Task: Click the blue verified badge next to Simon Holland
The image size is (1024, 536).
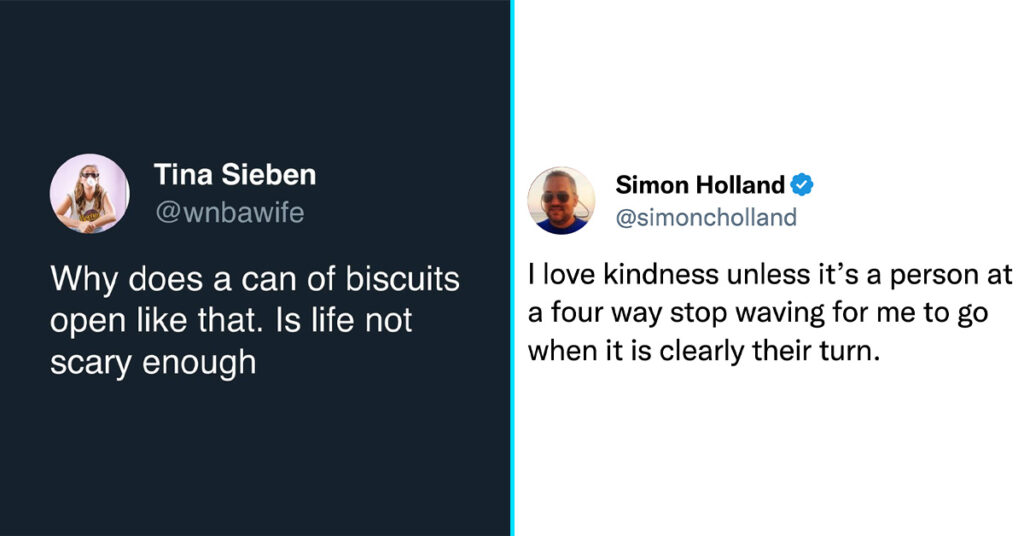Action: [802, 185]
